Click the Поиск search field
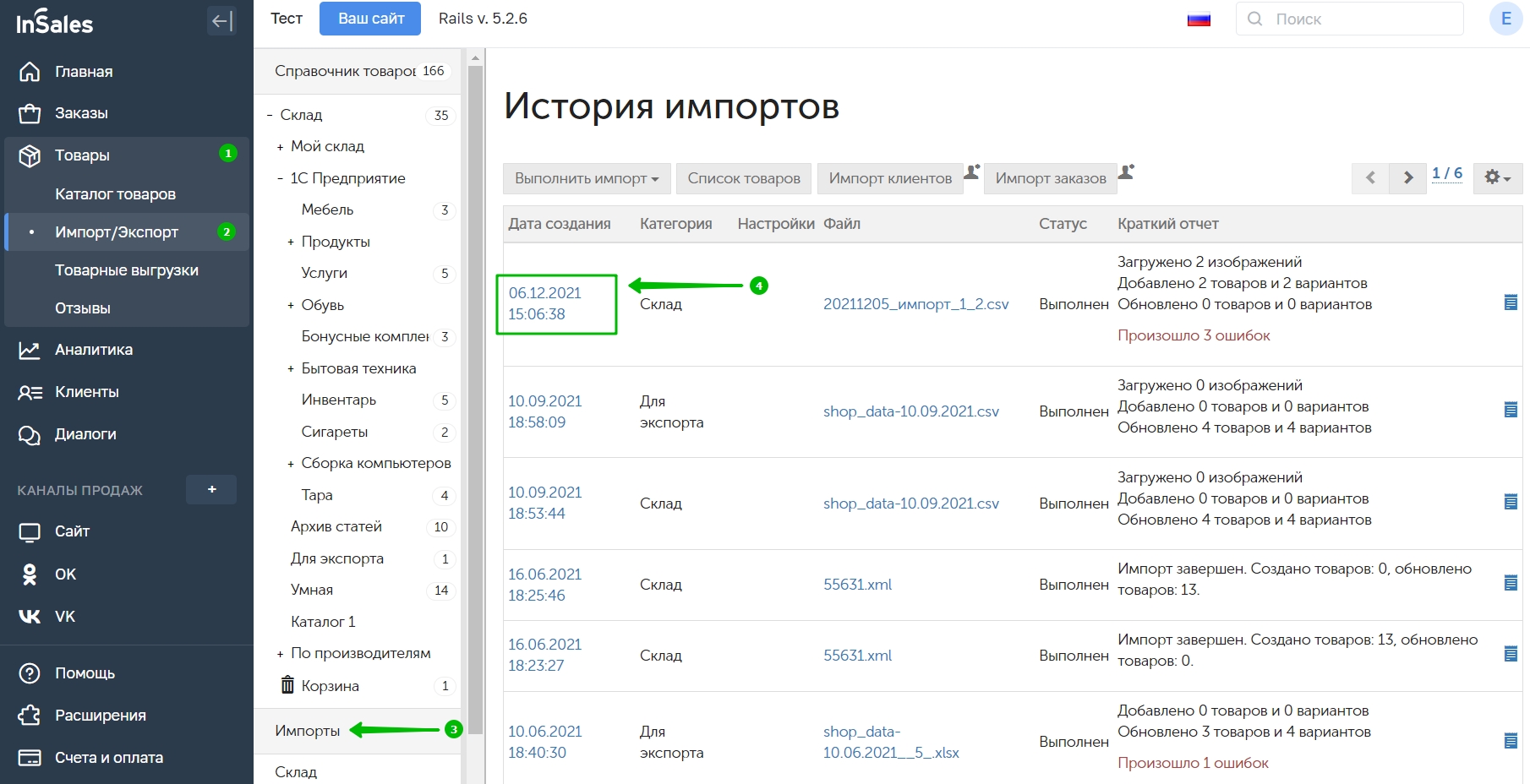The width and height of the screenshot is (1530, 784). [x=1350, y=19]
